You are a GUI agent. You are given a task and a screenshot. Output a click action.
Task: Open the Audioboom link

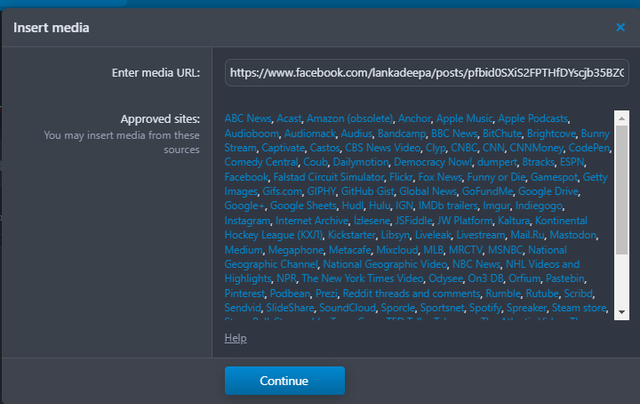tap(252, 133)
